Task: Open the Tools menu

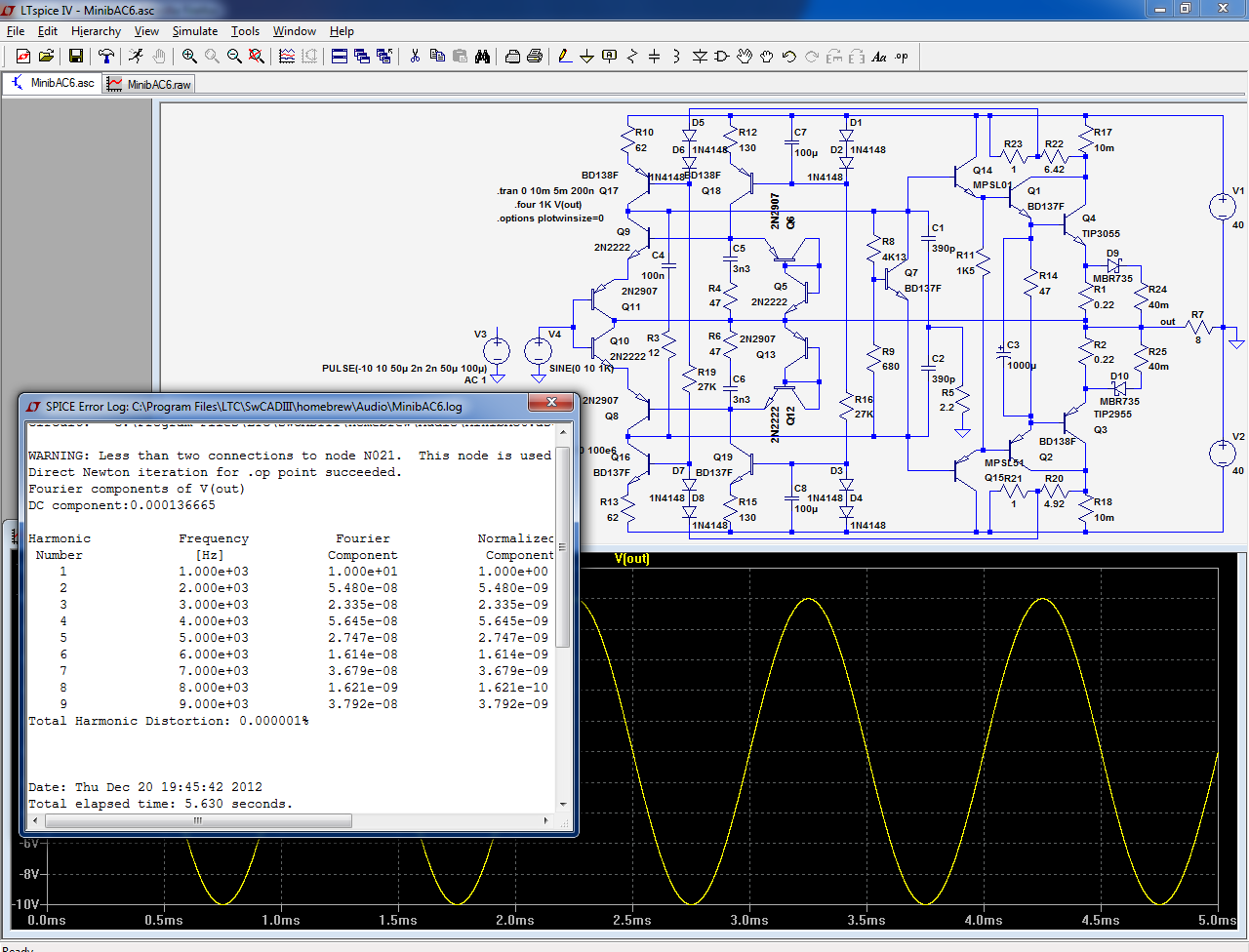Action: 245,31
